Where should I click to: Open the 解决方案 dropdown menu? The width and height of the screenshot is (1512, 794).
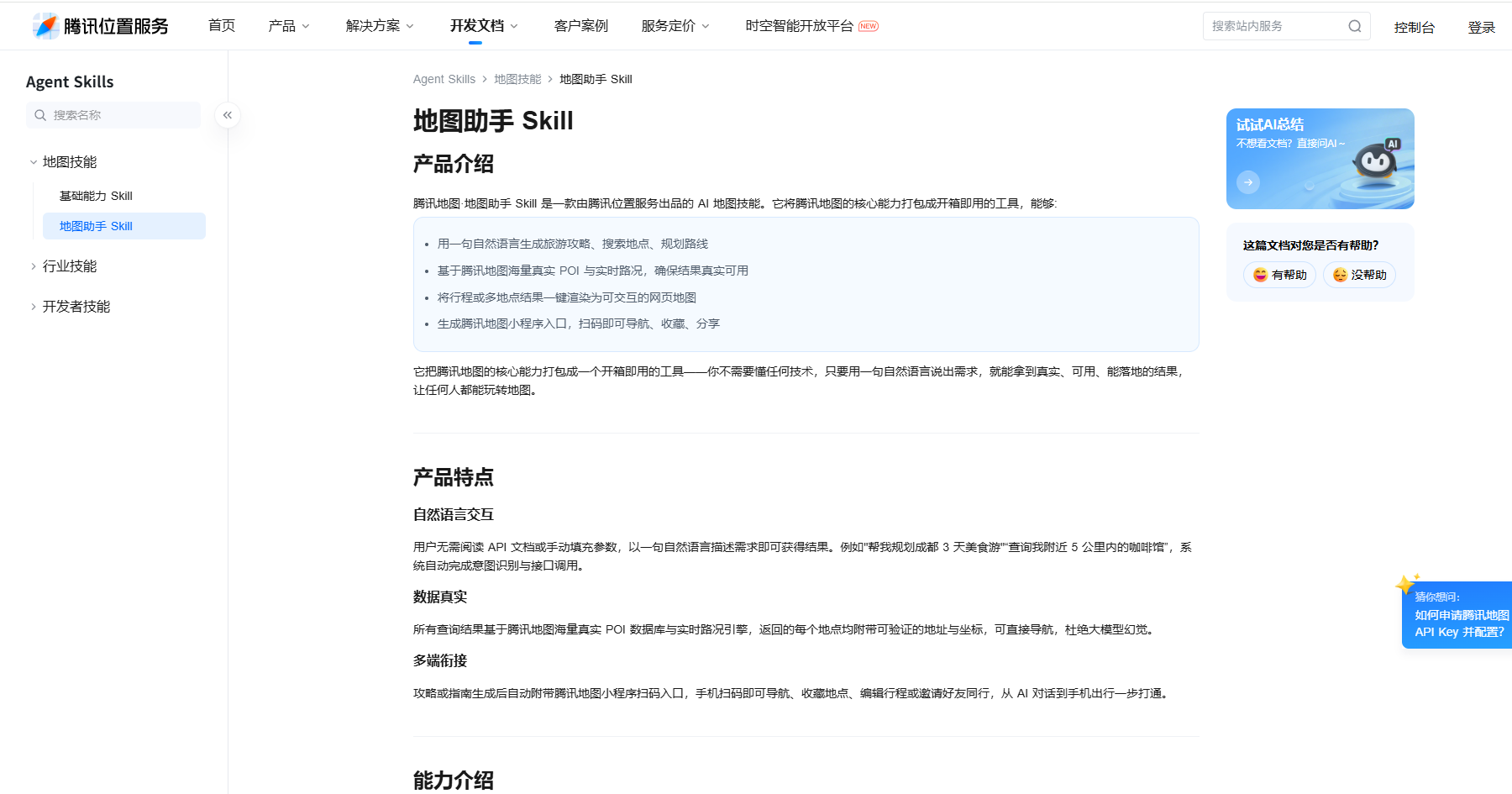(380, 26)
